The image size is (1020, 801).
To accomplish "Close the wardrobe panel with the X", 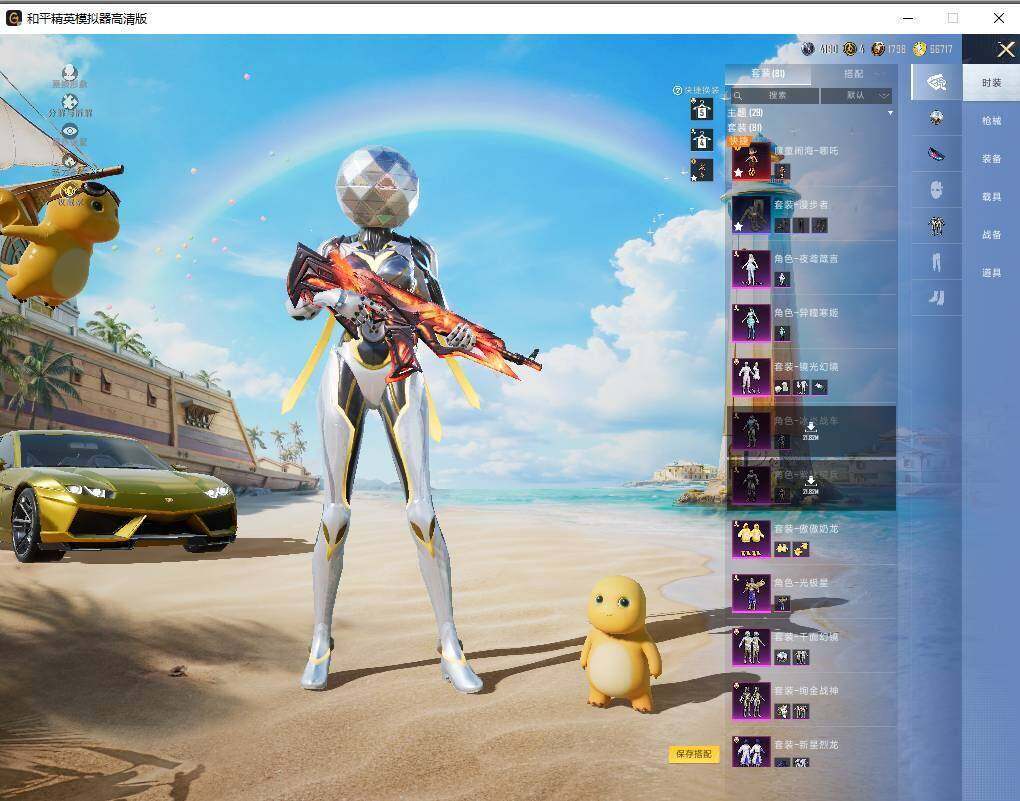I will pos(1006,49).
